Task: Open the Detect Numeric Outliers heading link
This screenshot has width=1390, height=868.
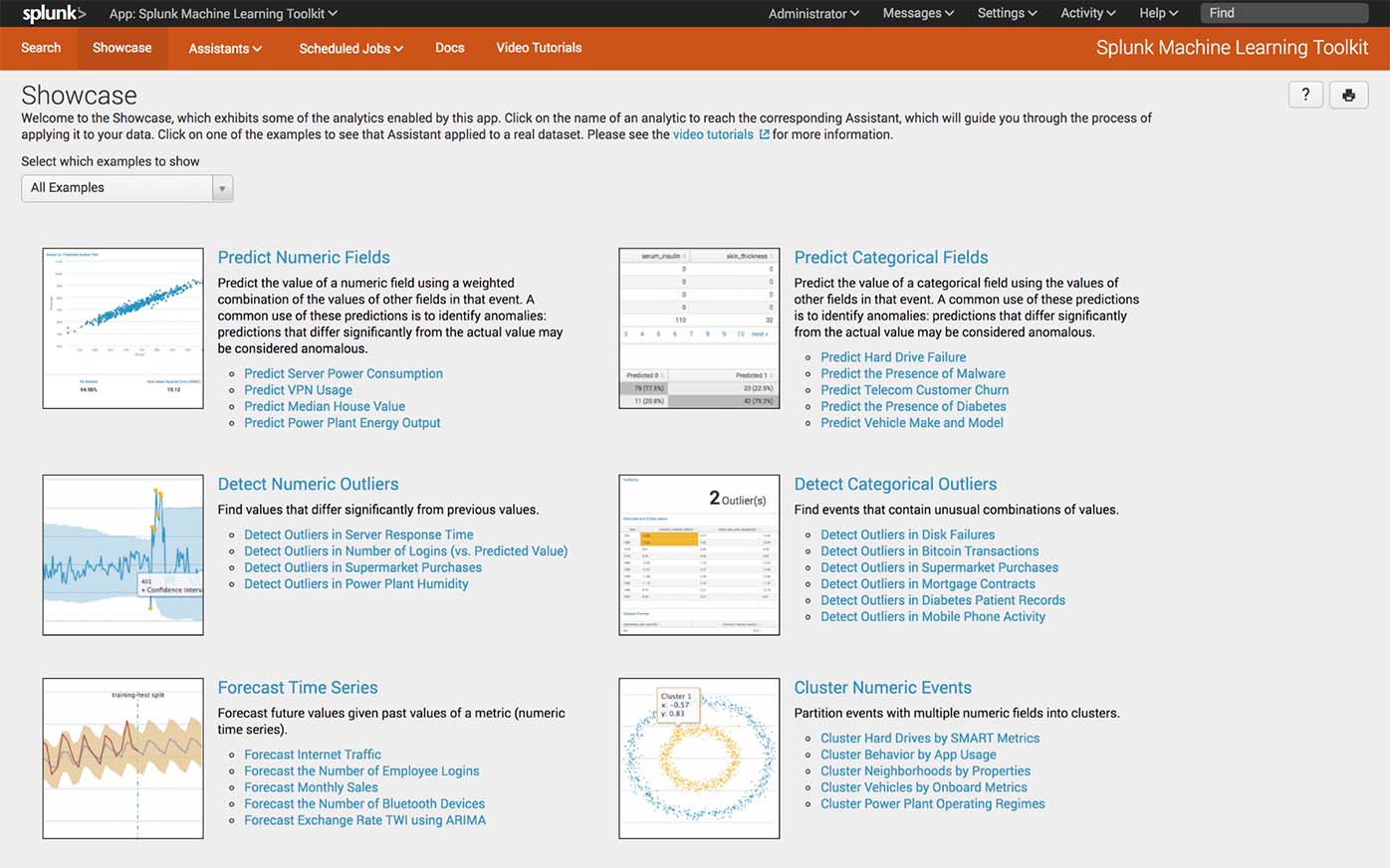Action: tap(308, 485)
